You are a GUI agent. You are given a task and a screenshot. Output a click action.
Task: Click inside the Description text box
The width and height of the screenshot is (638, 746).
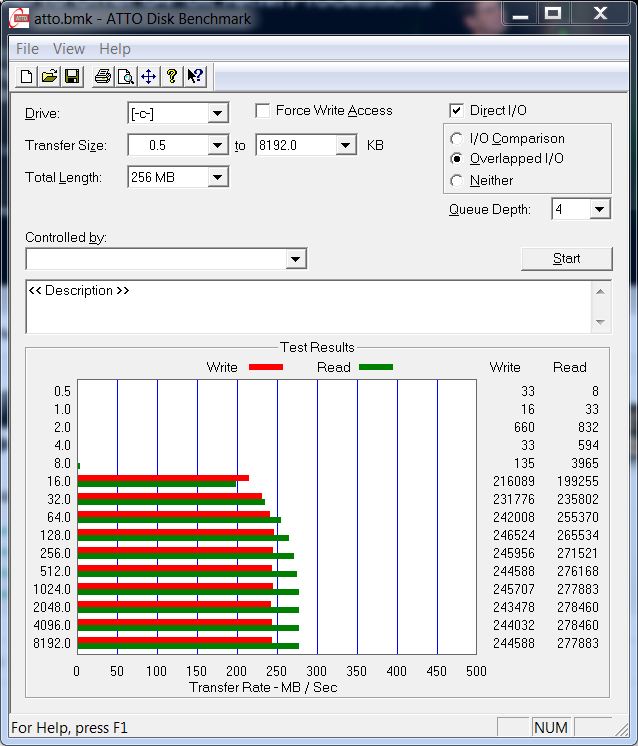tap(308, 307)
